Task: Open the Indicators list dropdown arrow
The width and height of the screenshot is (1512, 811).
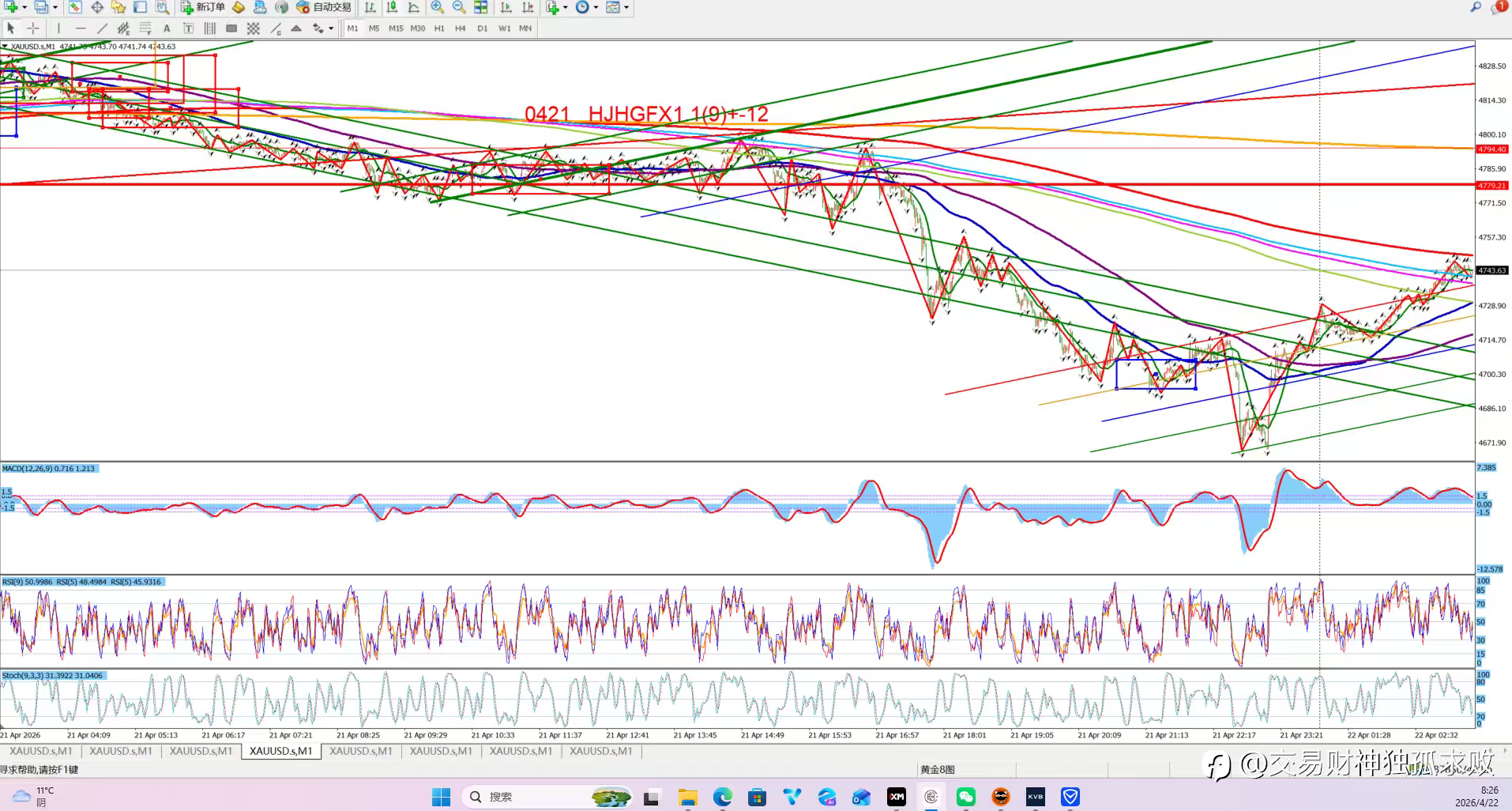Action: coord(566,7)
